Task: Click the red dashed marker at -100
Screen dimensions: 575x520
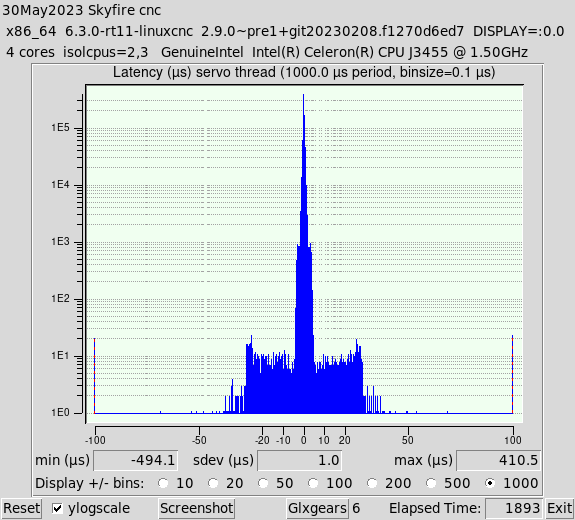Action: (x=95, y=376)
